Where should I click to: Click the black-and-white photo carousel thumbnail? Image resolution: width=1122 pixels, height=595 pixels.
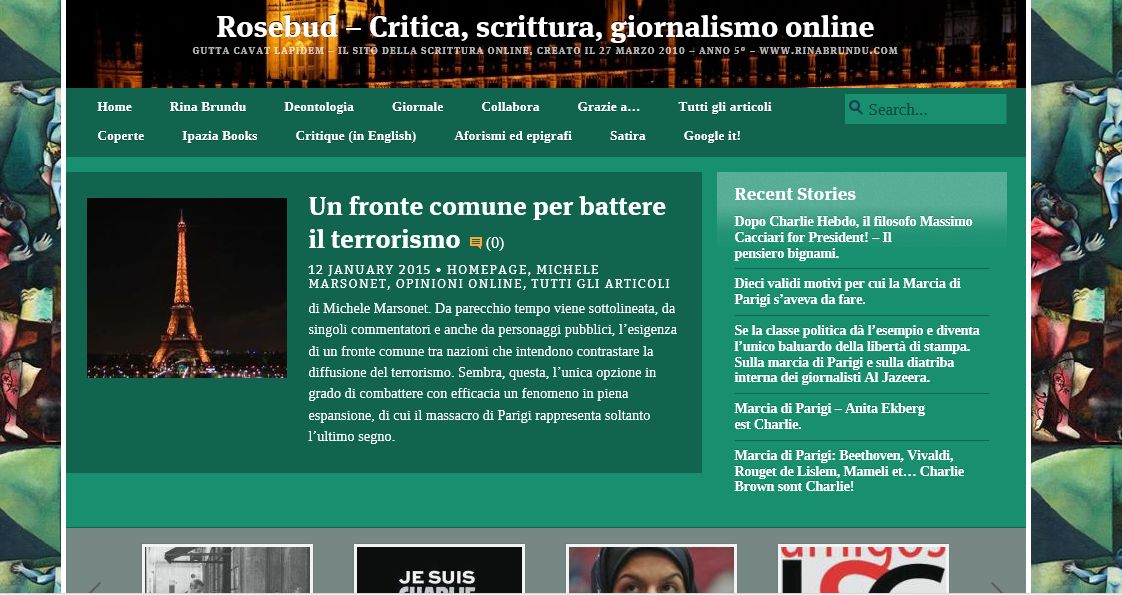227,569
